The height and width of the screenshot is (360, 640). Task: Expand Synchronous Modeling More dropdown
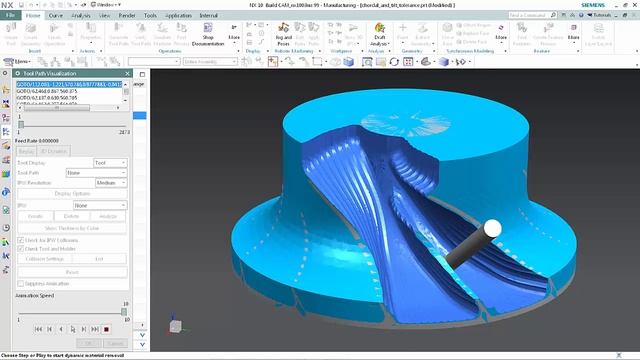coord(501,33)
